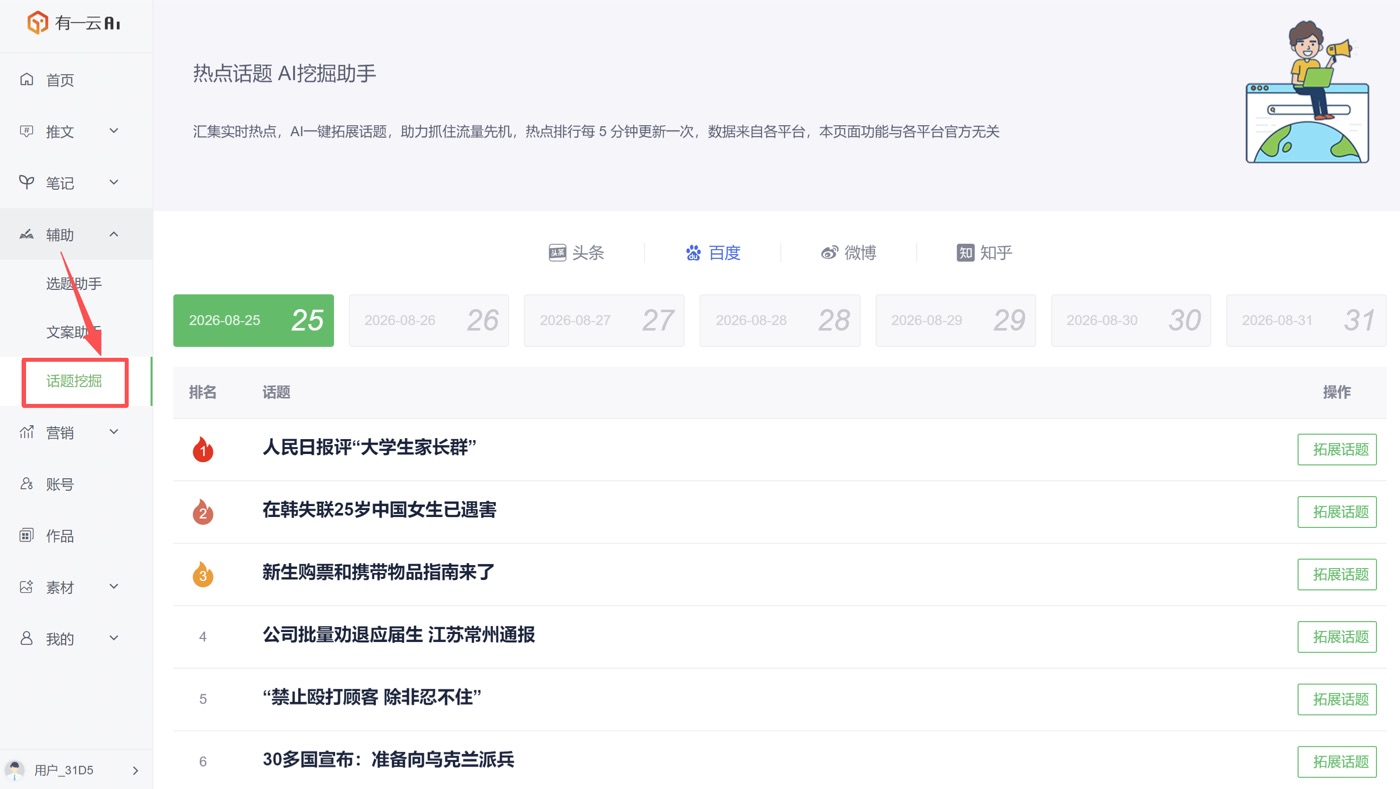The image size is (1400, 789).
Task: Click the 微博 platform icon
Action: pyautogui.click(x=829, y=253)
